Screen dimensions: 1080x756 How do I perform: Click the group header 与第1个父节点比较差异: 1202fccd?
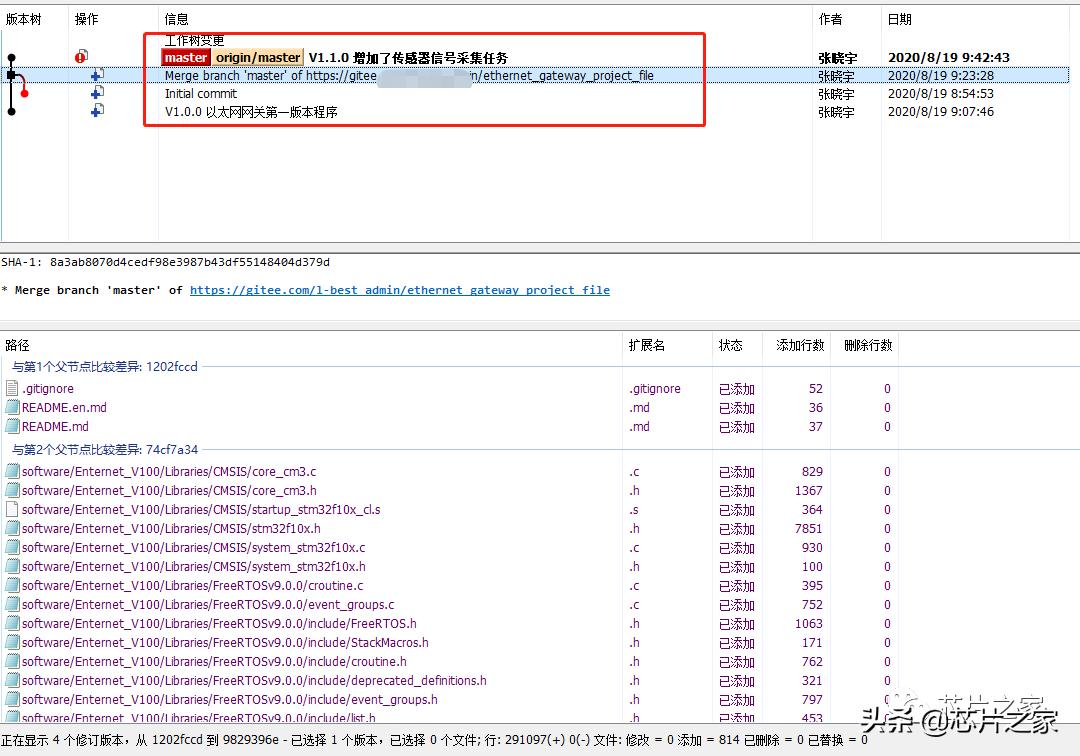click(x=105, y=366)
